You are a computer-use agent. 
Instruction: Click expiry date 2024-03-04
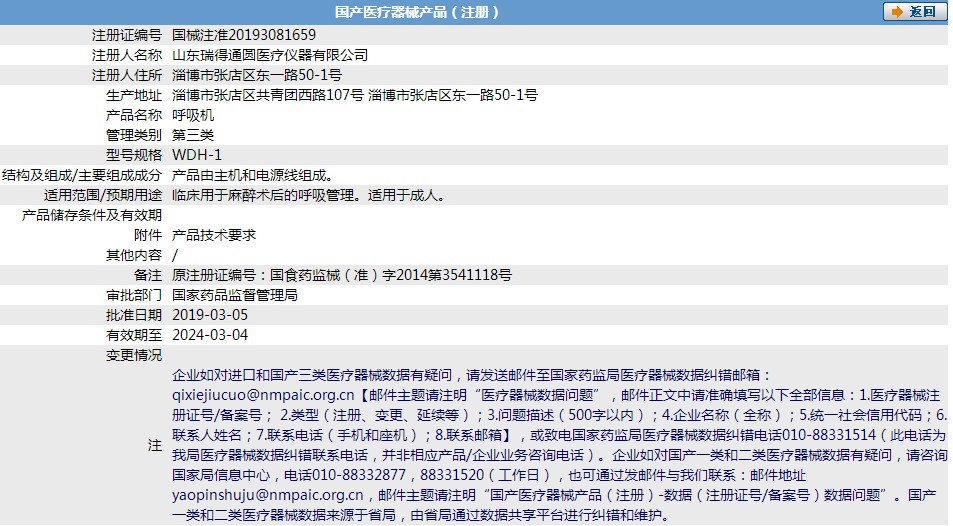pyautogui.click(x=210, y=336)
